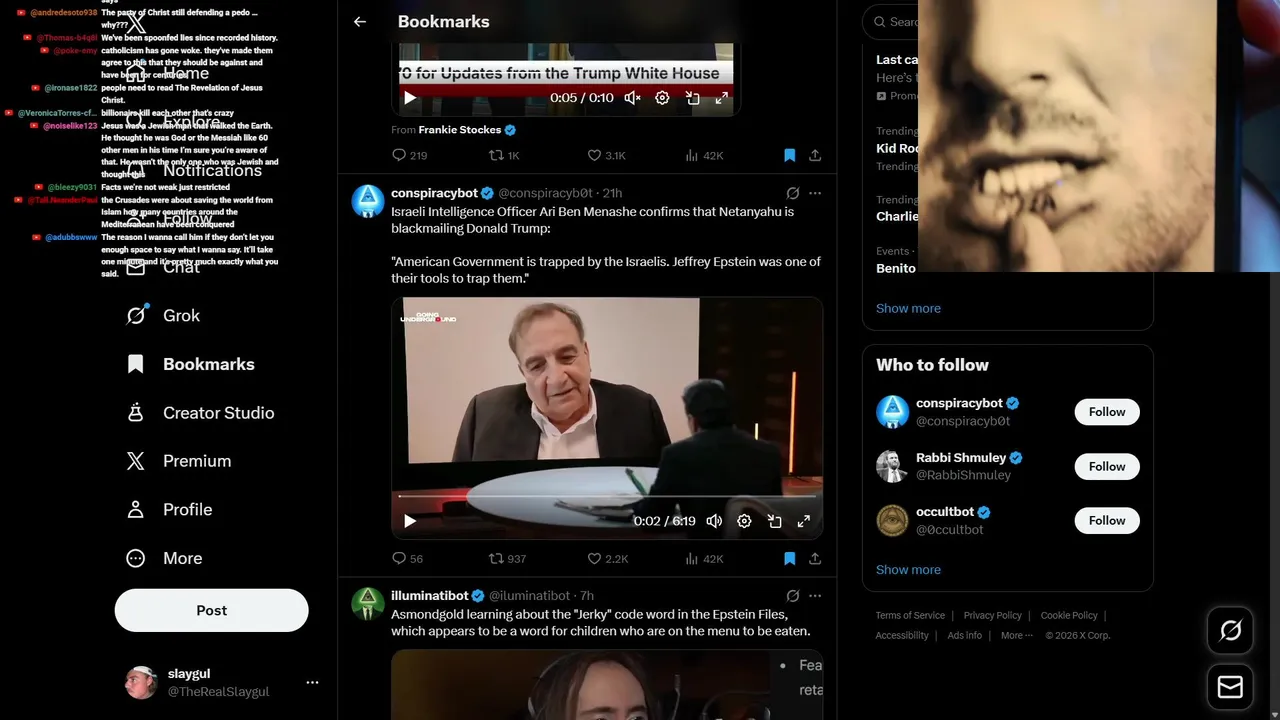
Task: Follow Rabbi Shmuley
Action: click(1107, 466)
